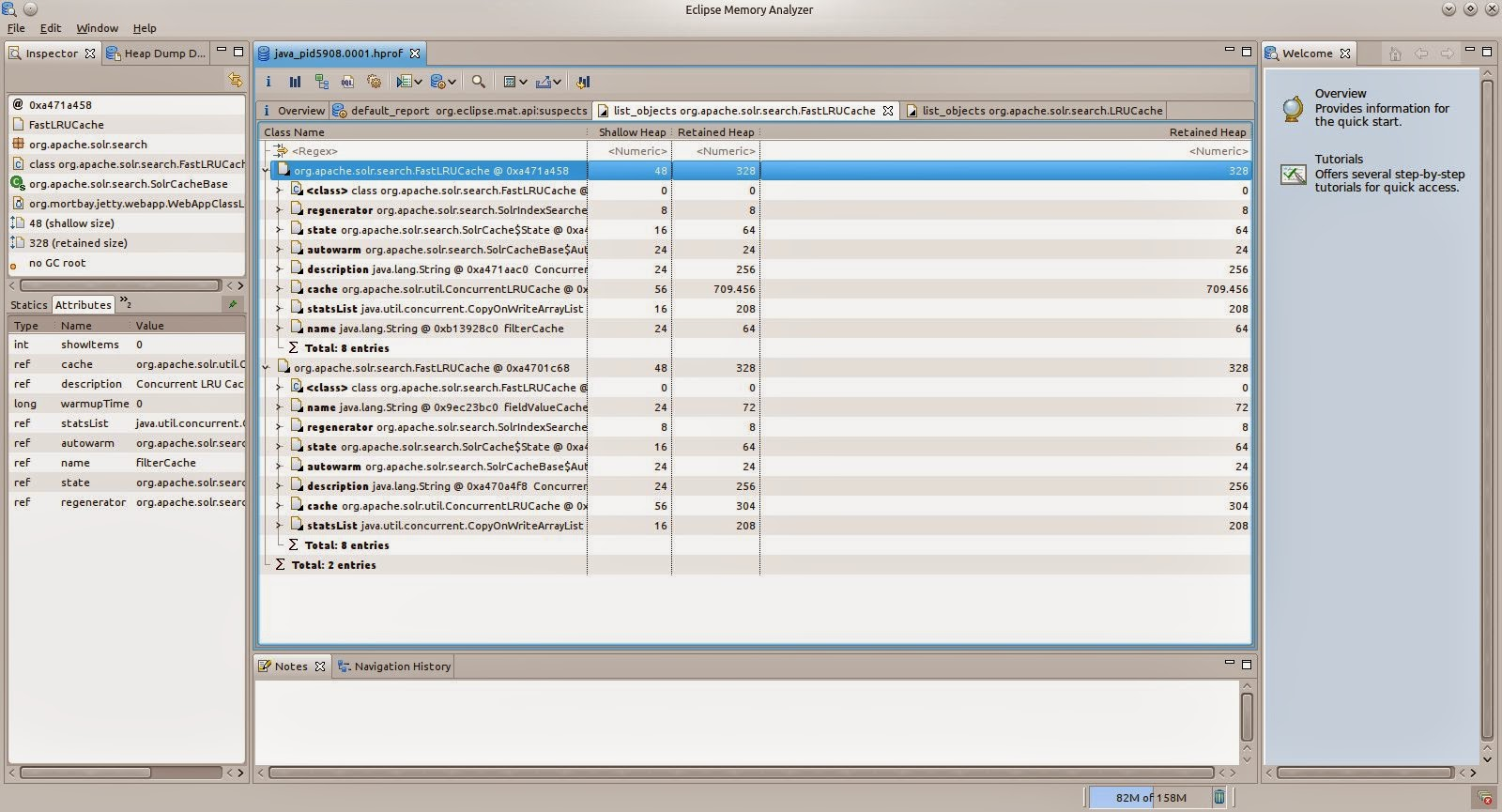Open the File menu
The height and width of the screenshot is (812, 1502).
(x=16, y=28)
